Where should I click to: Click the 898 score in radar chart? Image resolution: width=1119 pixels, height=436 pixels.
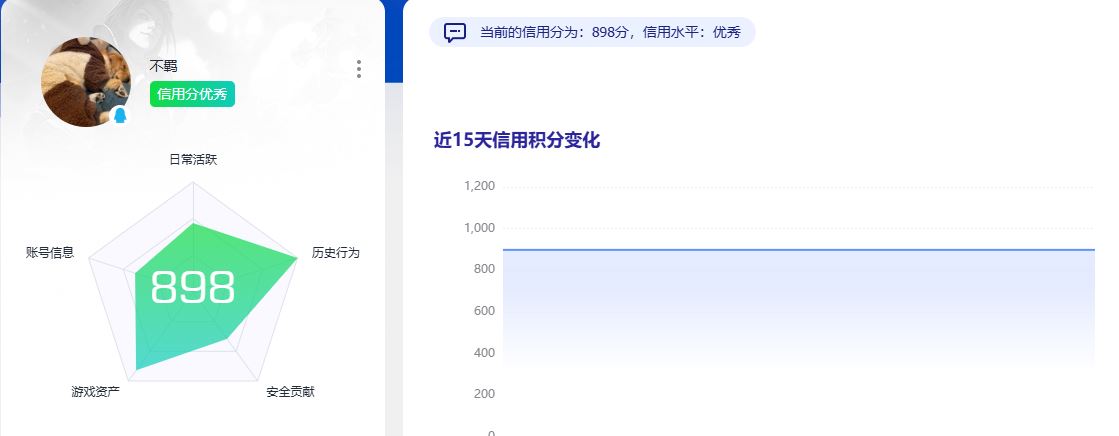193,288
